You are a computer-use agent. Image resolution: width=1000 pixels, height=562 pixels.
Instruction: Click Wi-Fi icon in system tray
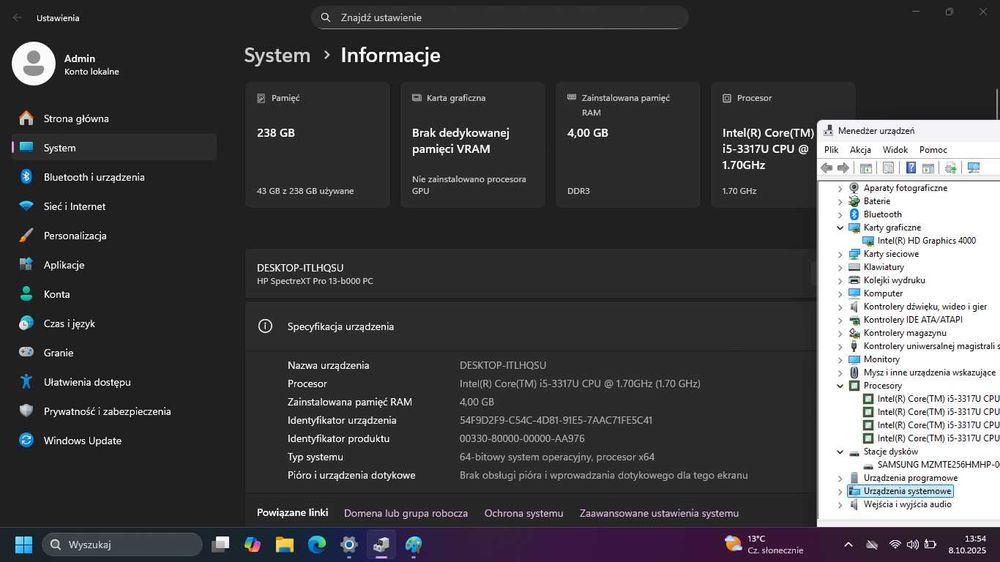(895, 545)
